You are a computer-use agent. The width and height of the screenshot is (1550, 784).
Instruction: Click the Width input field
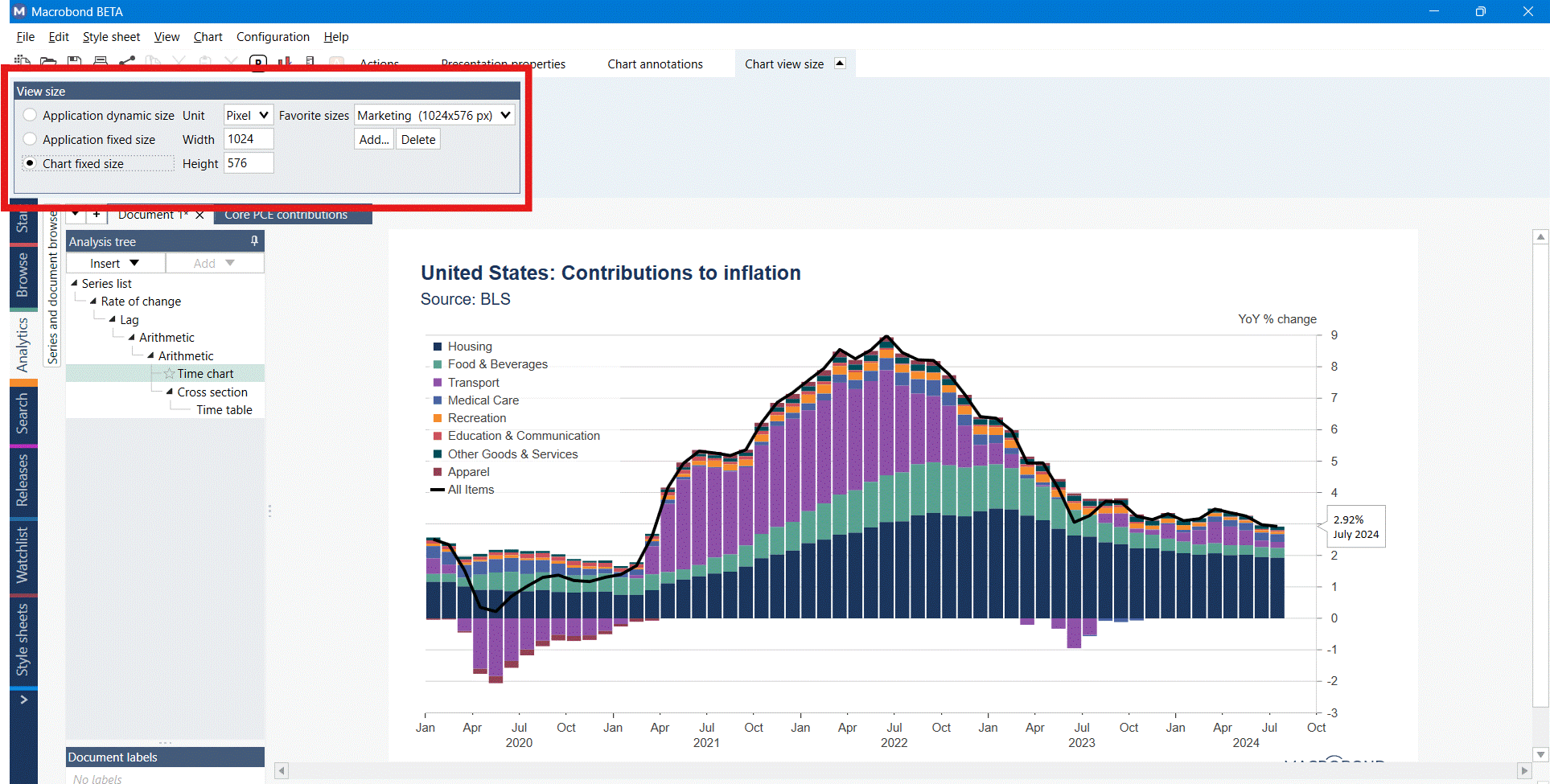248,139
